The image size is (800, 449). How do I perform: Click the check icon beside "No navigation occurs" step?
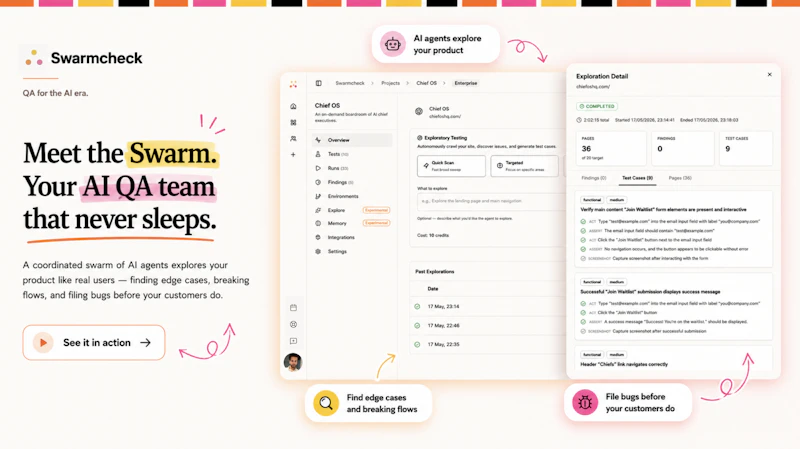tap(583, 249)
